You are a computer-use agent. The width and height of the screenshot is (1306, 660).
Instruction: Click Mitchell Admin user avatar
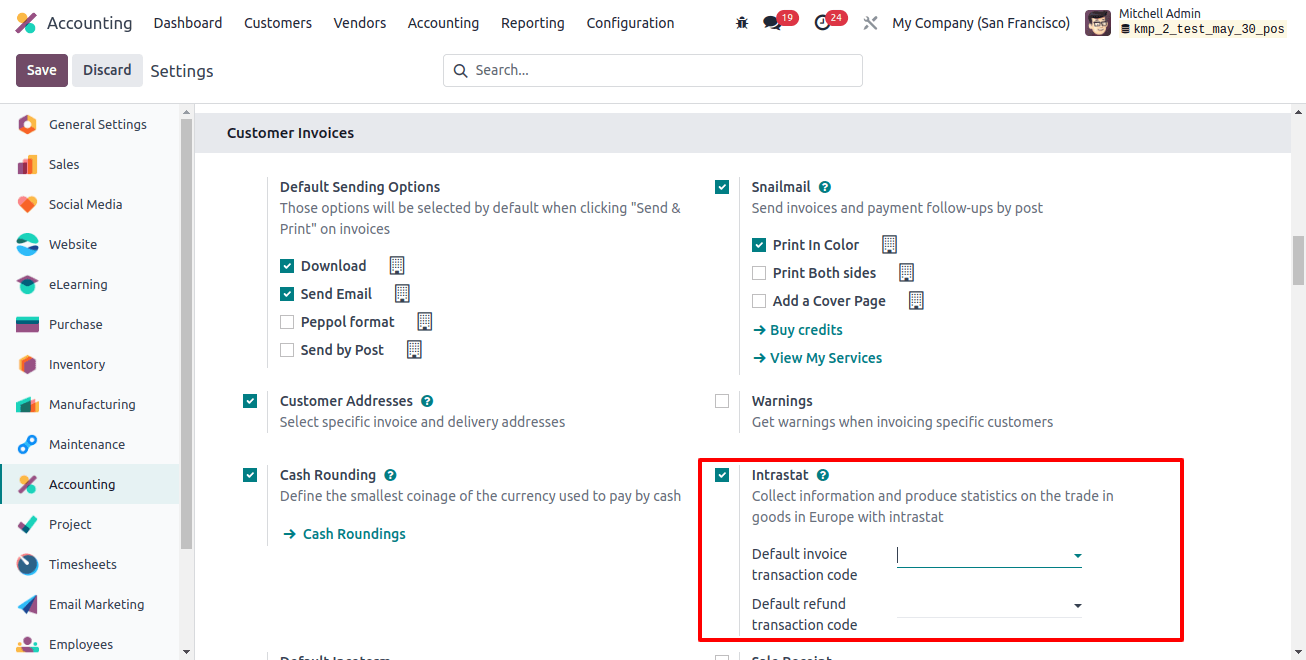click(x=1098, y=23)
